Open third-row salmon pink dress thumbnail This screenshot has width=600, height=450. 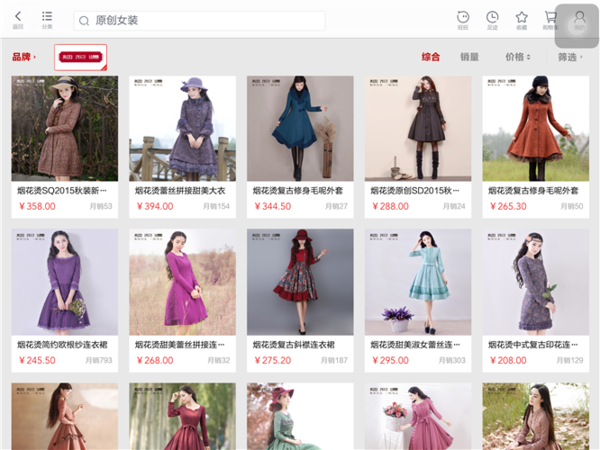pos(65,416)
